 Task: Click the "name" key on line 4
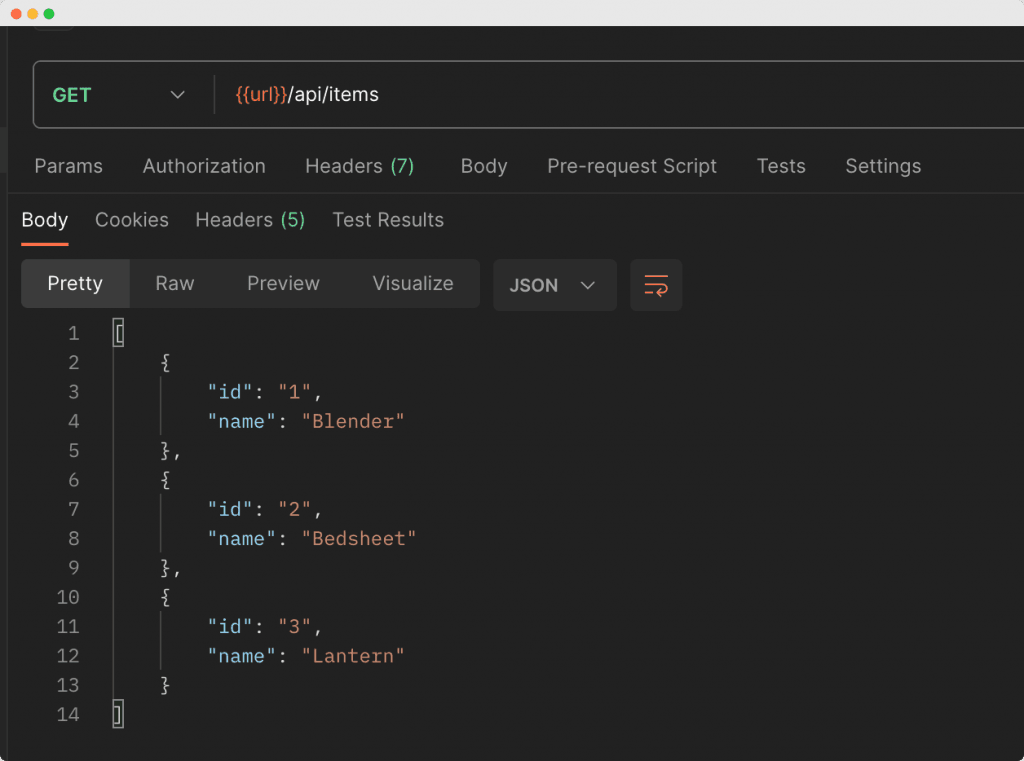[x=241, y=421]
